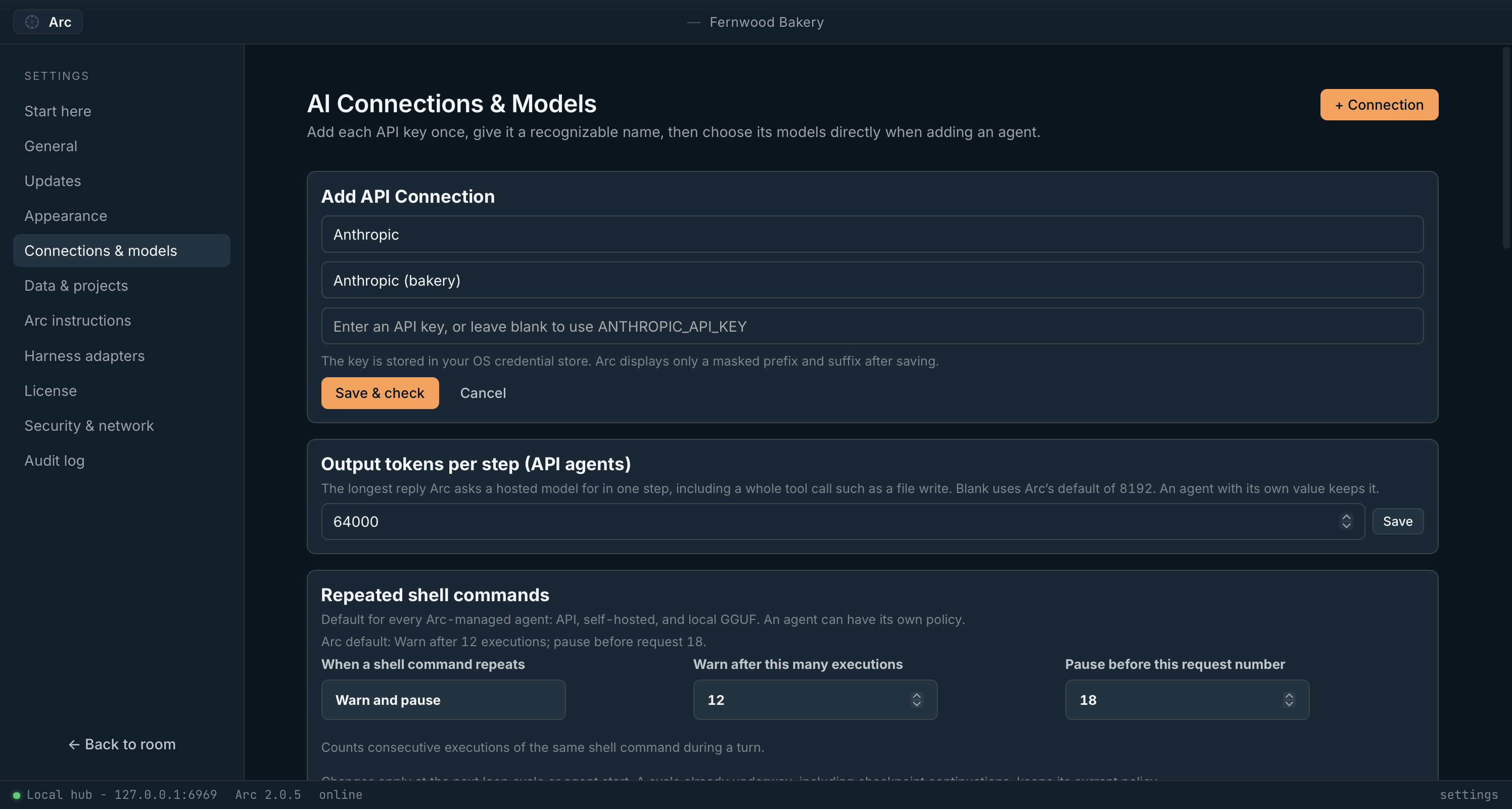The height and width of the screenshot is (809, 1512).
Task: Click the Arc logo icon in title bar
Action: 32,22
